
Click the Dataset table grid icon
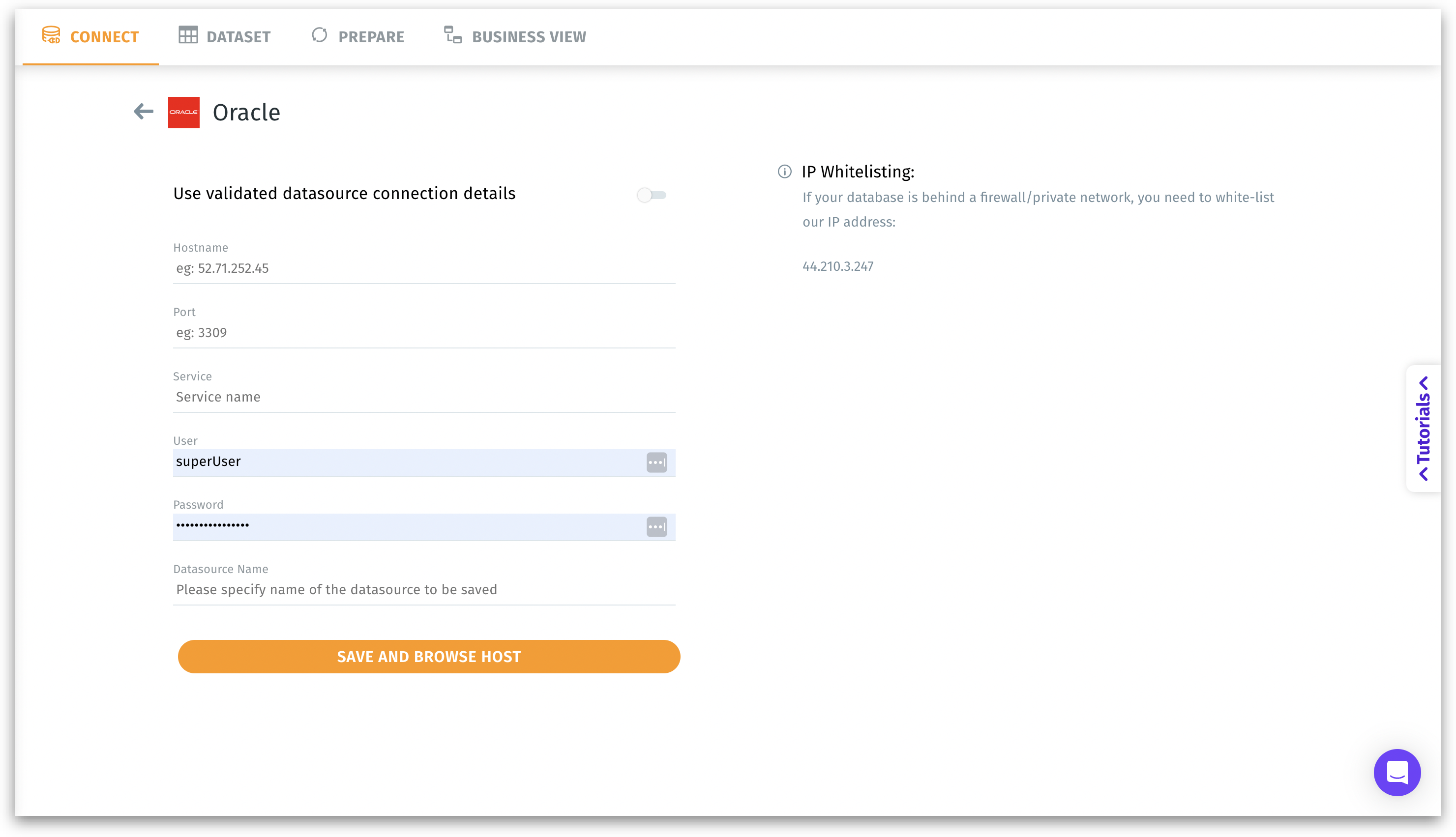pyautogui.click(x=188, y=36)
